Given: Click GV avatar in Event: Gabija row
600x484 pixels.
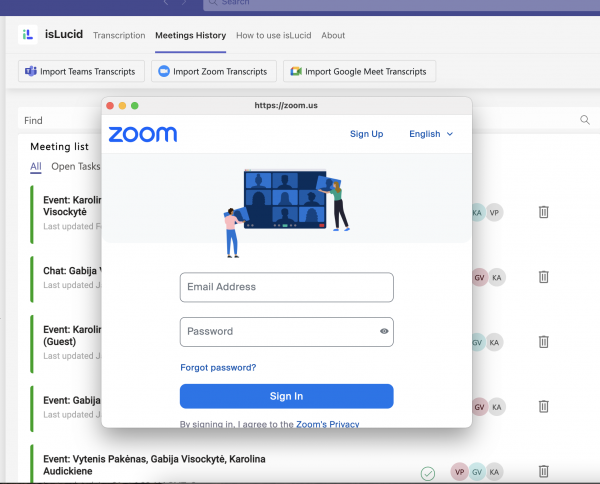Looking at the screenshot, I should point(479,407).
